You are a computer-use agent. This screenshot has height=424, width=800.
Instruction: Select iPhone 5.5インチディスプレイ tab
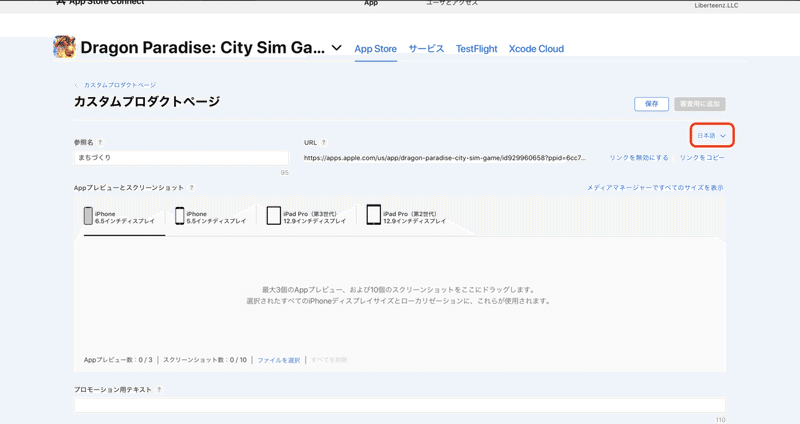[x=211, y=216]
